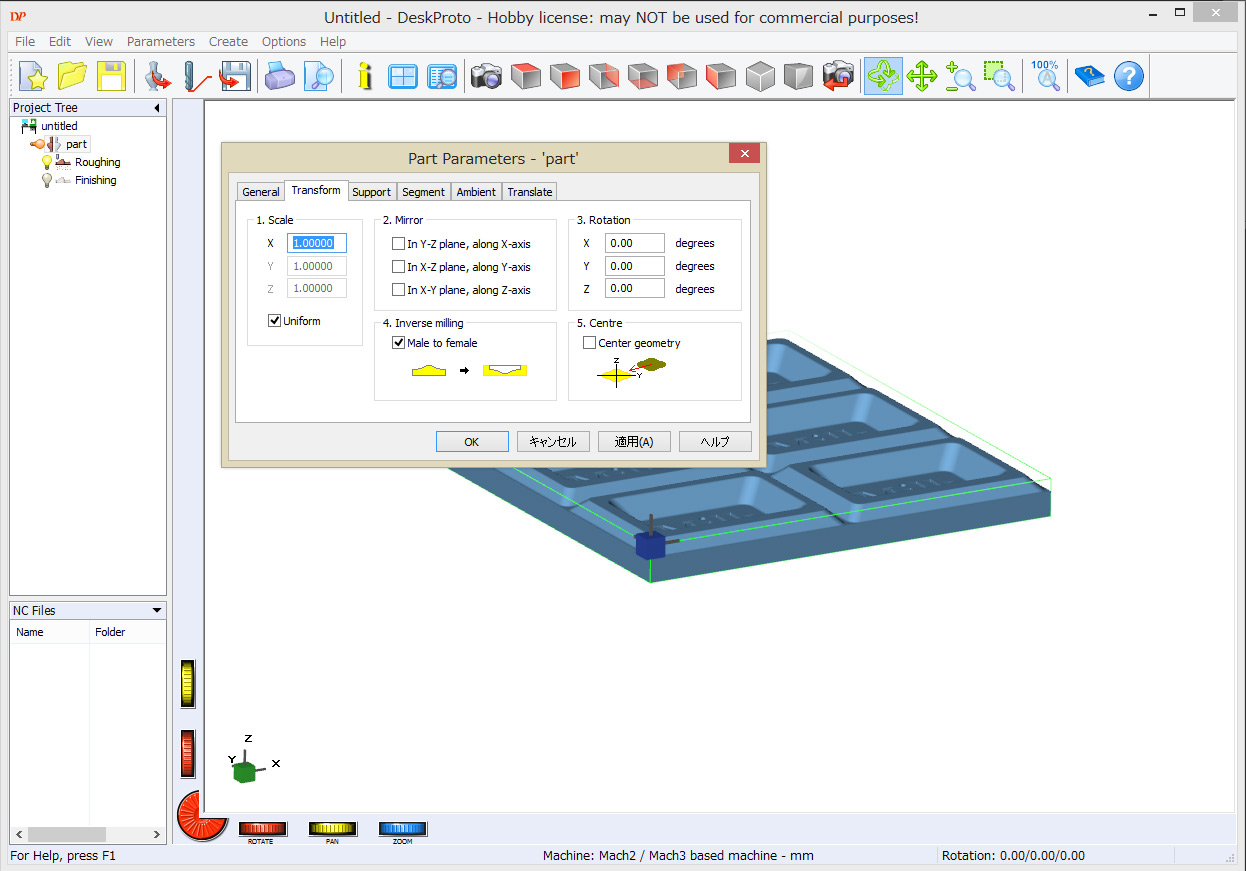
Task: Confirm the dialog with OK
Action: [x=472, y=442]
